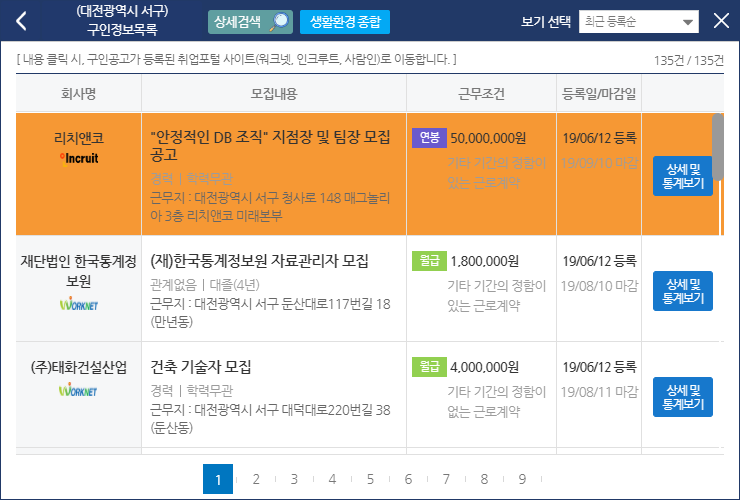Select 재단법인 한국통계정보원 company name

coord(79,271)
